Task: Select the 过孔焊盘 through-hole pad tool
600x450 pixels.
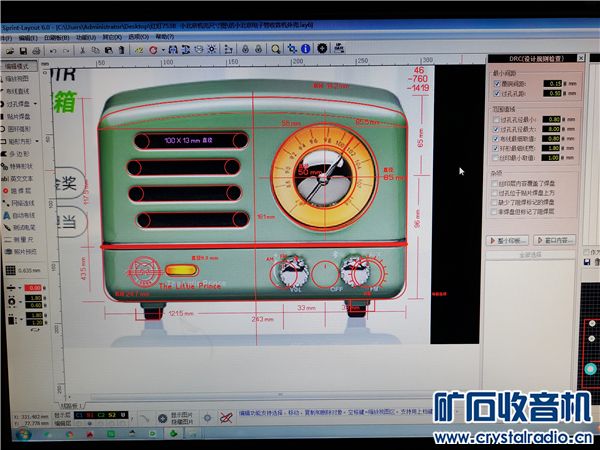Action: [16, 104]
